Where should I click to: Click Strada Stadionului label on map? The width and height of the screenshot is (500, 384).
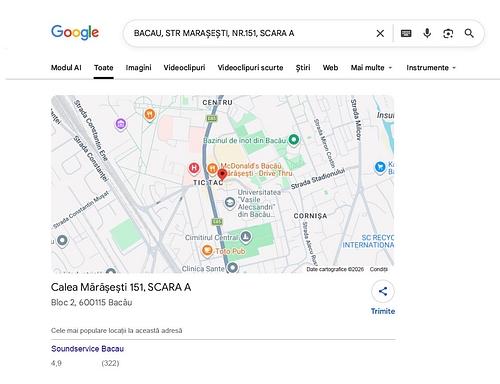317,178
